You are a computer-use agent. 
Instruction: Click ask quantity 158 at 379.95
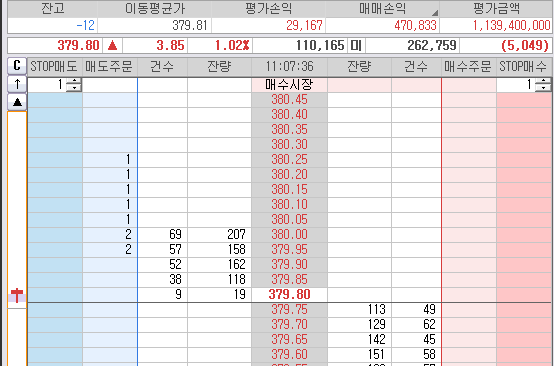pyautogui.click(x=219, y=250)
